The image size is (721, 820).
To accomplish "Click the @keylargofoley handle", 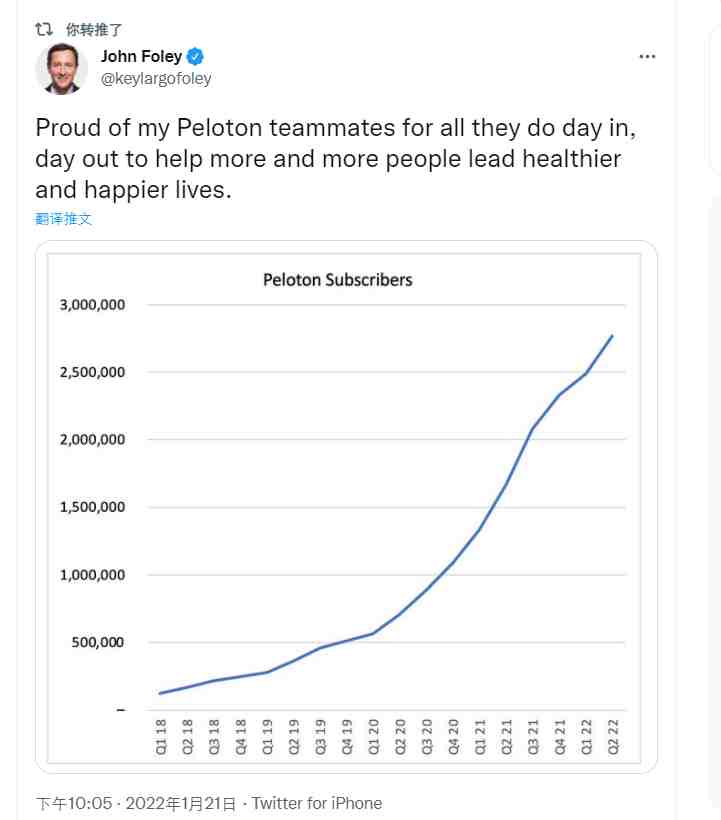I will 156,78.
